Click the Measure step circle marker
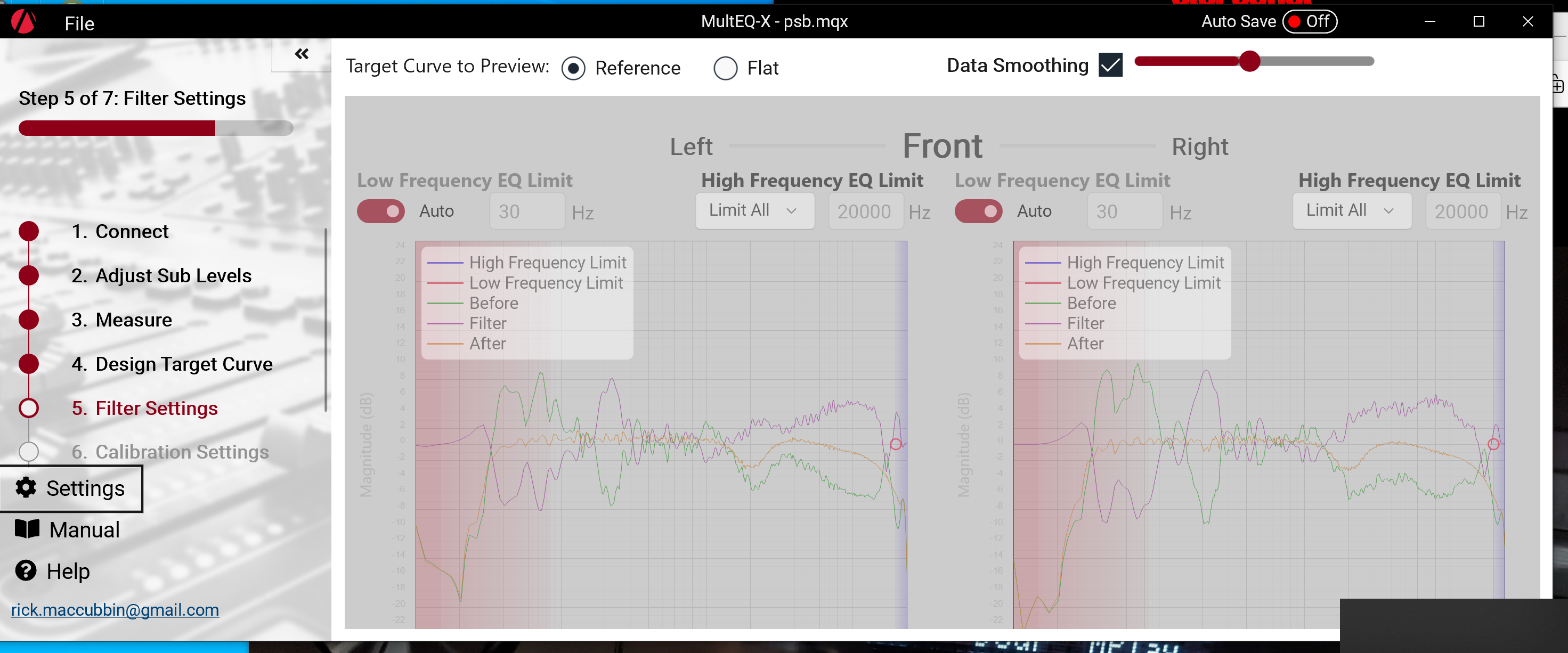The image size is (1568, 653). pos(29,320)
